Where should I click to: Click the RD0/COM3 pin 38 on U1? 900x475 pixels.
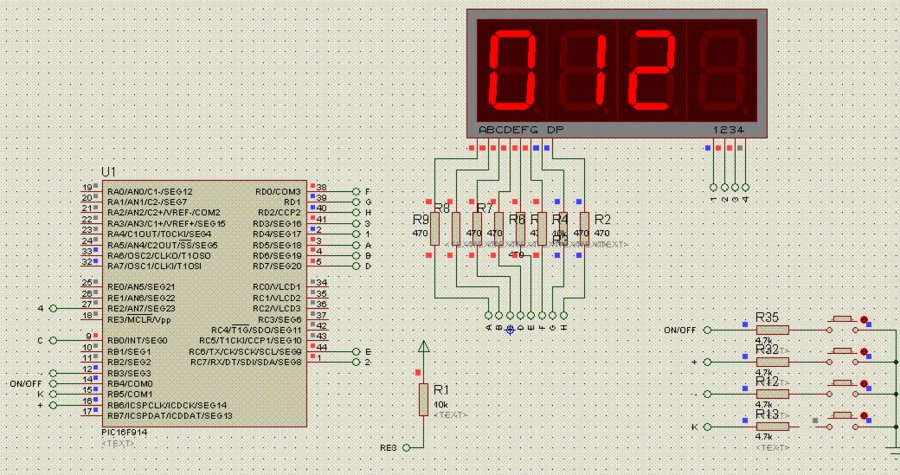pyautogui.click(x=320, y=190)
